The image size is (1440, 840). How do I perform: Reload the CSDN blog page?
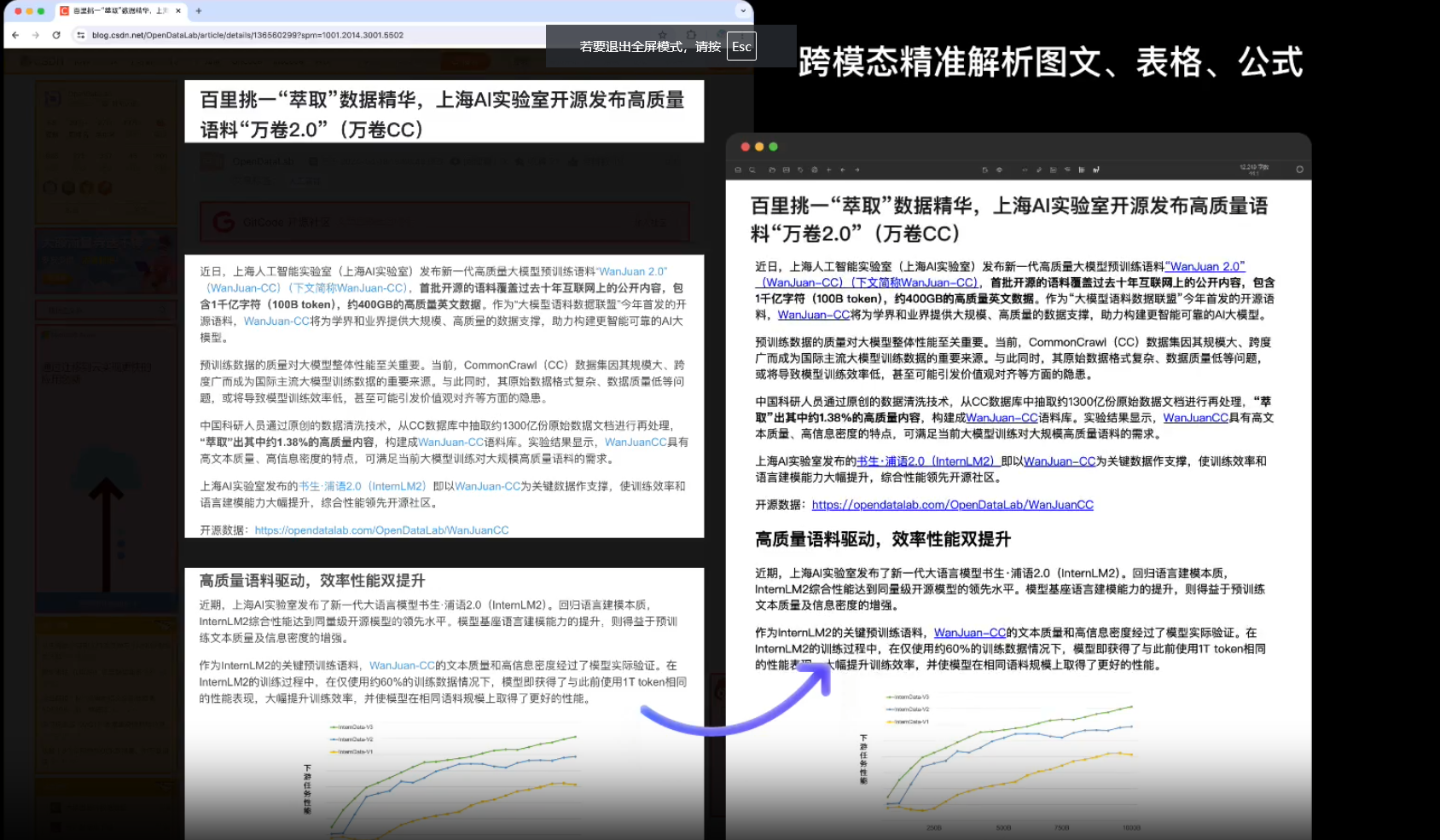point(56,35)
